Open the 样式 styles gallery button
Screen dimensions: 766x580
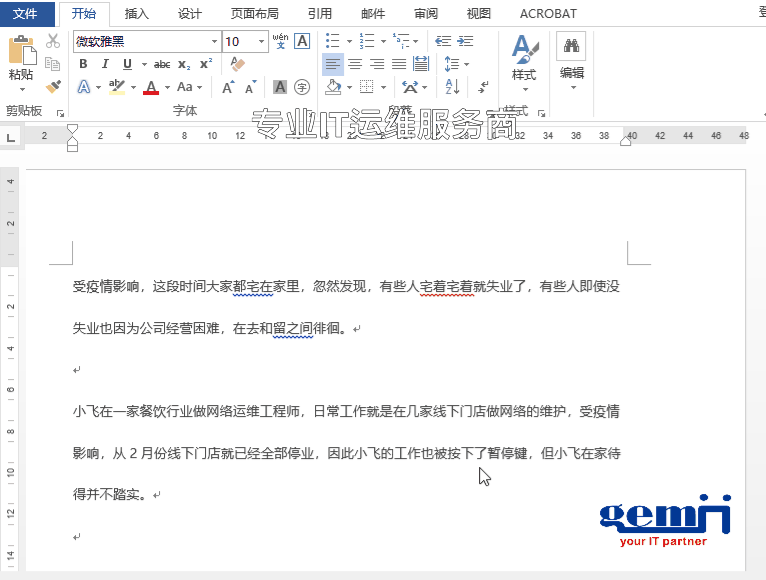[524, 60]
